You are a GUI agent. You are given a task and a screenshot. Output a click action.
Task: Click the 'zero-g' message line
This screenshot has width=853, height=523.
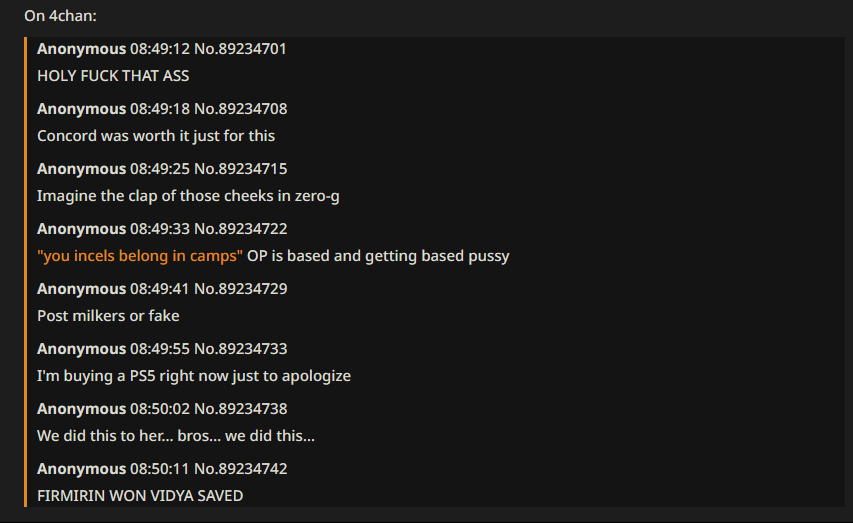click(x=188, y=196)
